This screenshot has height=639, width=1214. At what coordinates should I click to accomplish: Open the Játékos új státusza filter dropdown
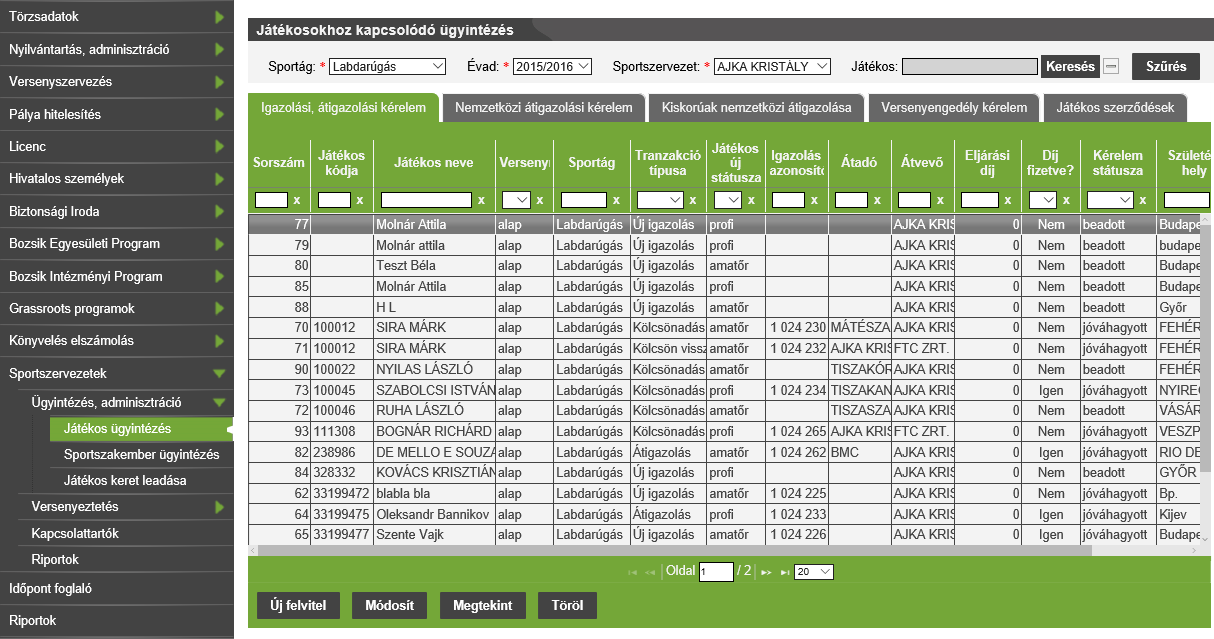coord(728,200)
